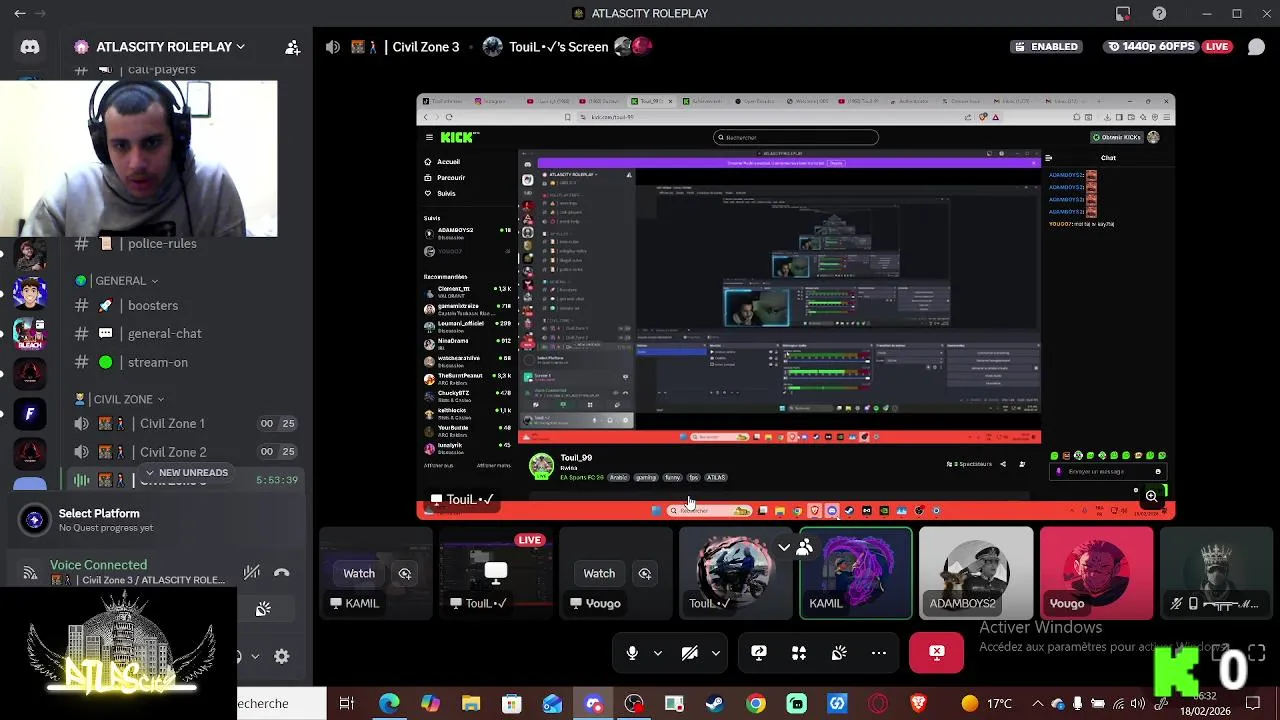Watch Yougo's stream
This screenshot has height=720, width=1280.
(599, 573)
